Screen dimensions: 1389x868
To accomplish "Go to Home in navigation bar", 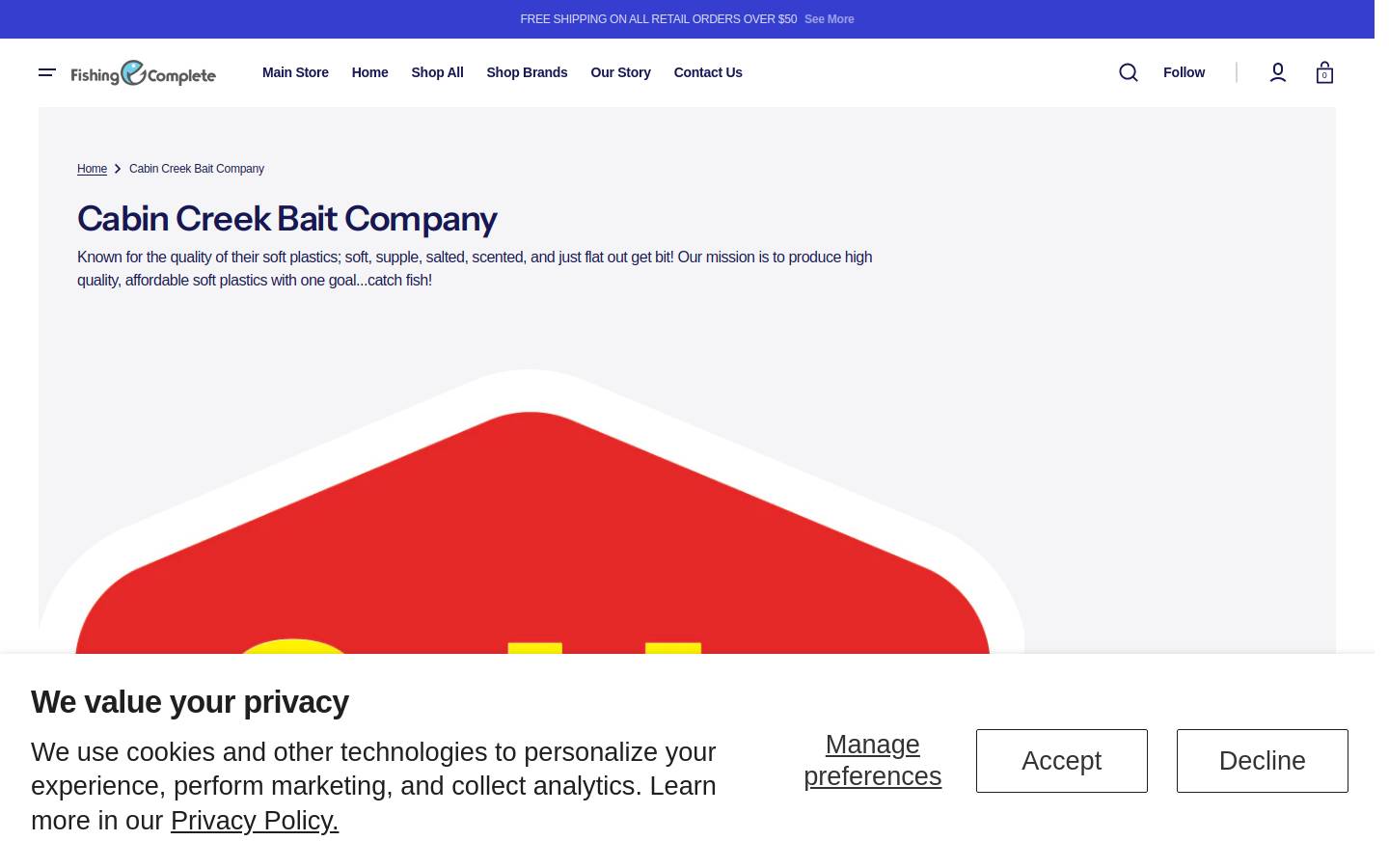I will 369,72.
